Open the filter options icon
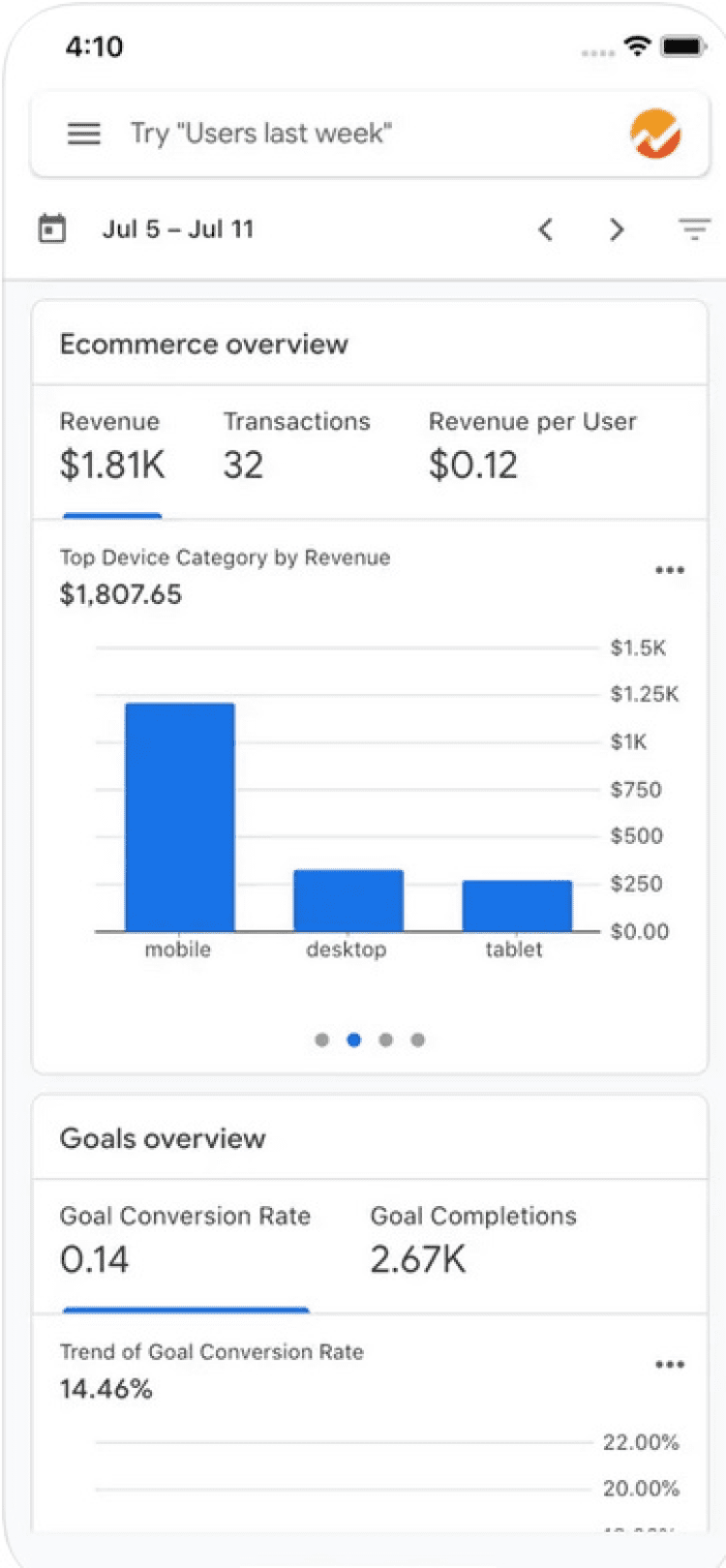The height and width of the screenshot is (1568, 726). pyautogui.click(x=694, y=229)
